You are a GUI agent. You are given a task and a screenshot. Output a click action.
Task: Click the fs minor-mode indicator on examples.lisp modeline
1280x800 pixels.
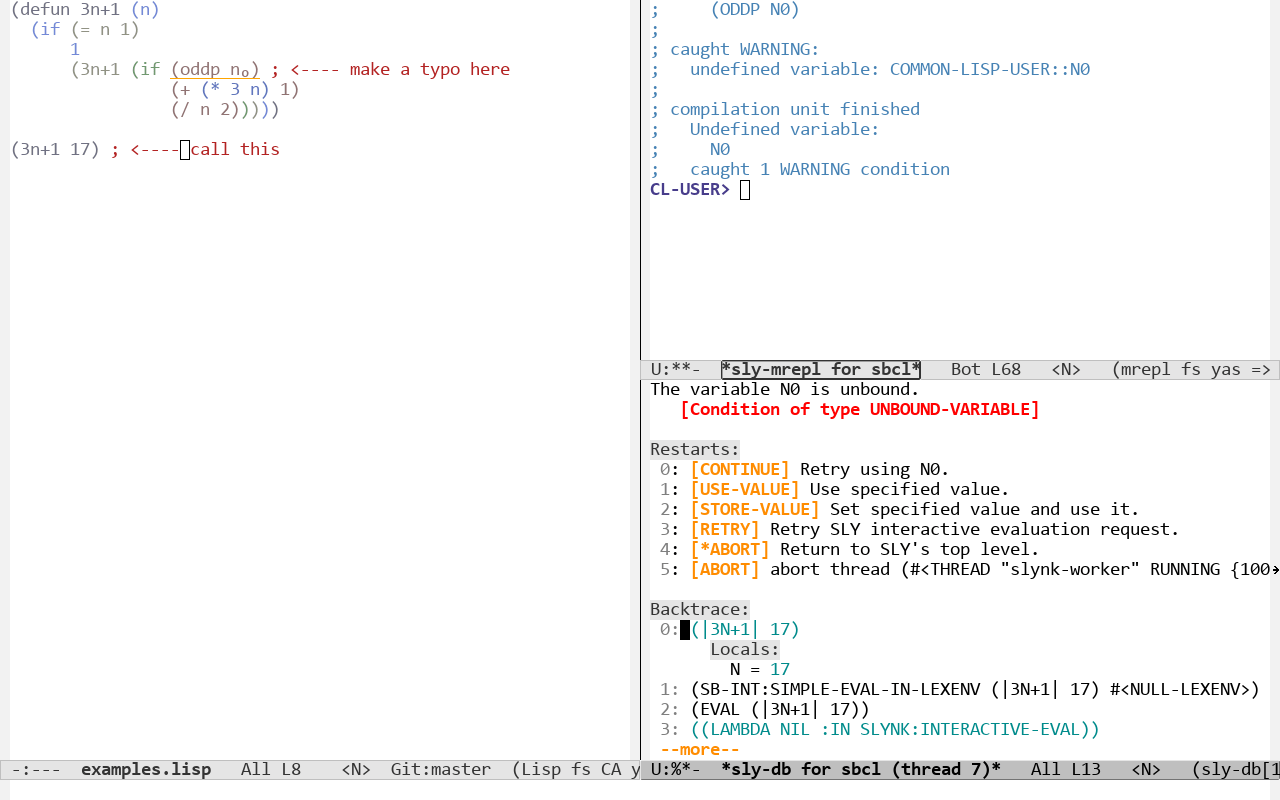579,769
